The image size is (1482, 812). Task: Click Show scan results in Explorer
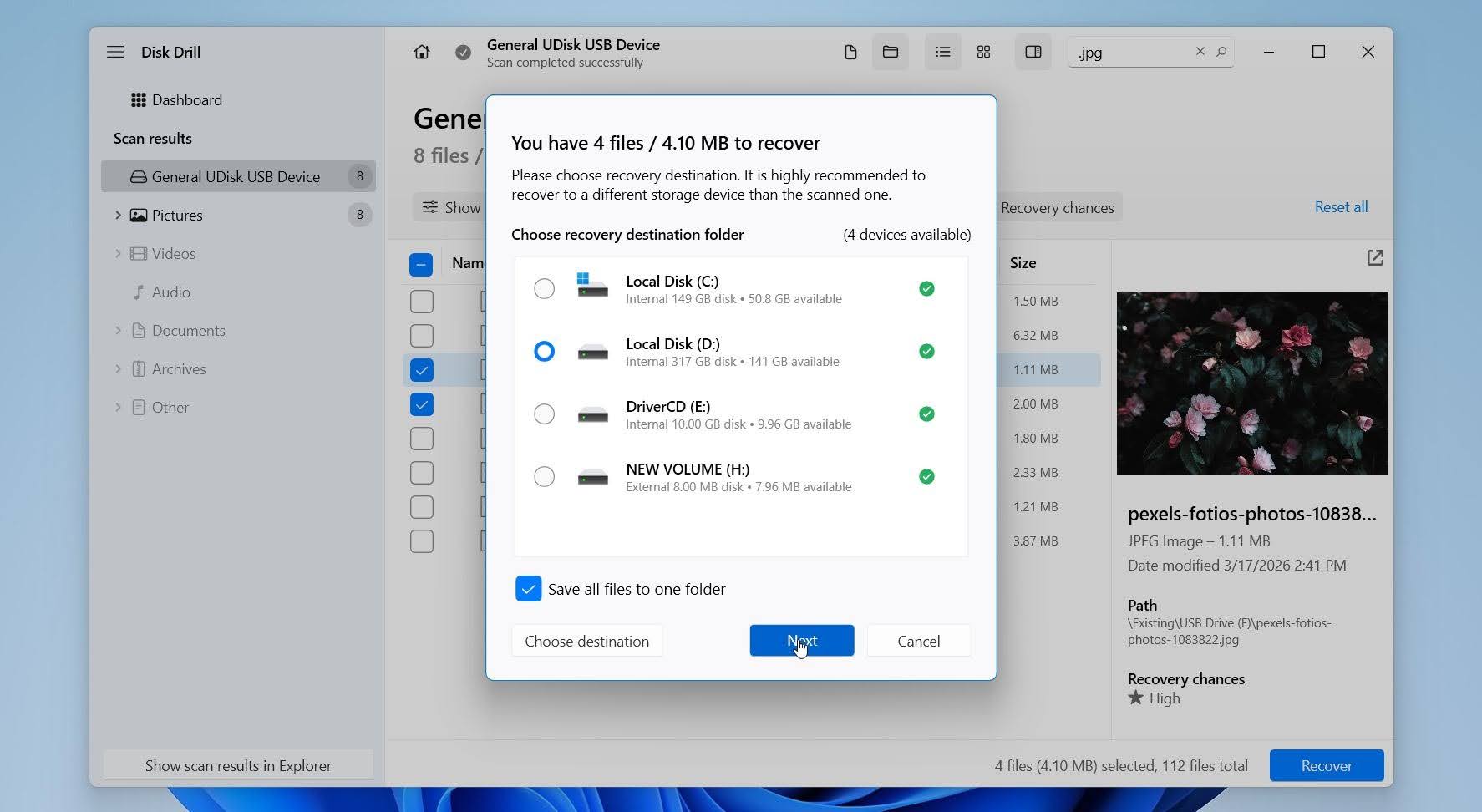238,765
